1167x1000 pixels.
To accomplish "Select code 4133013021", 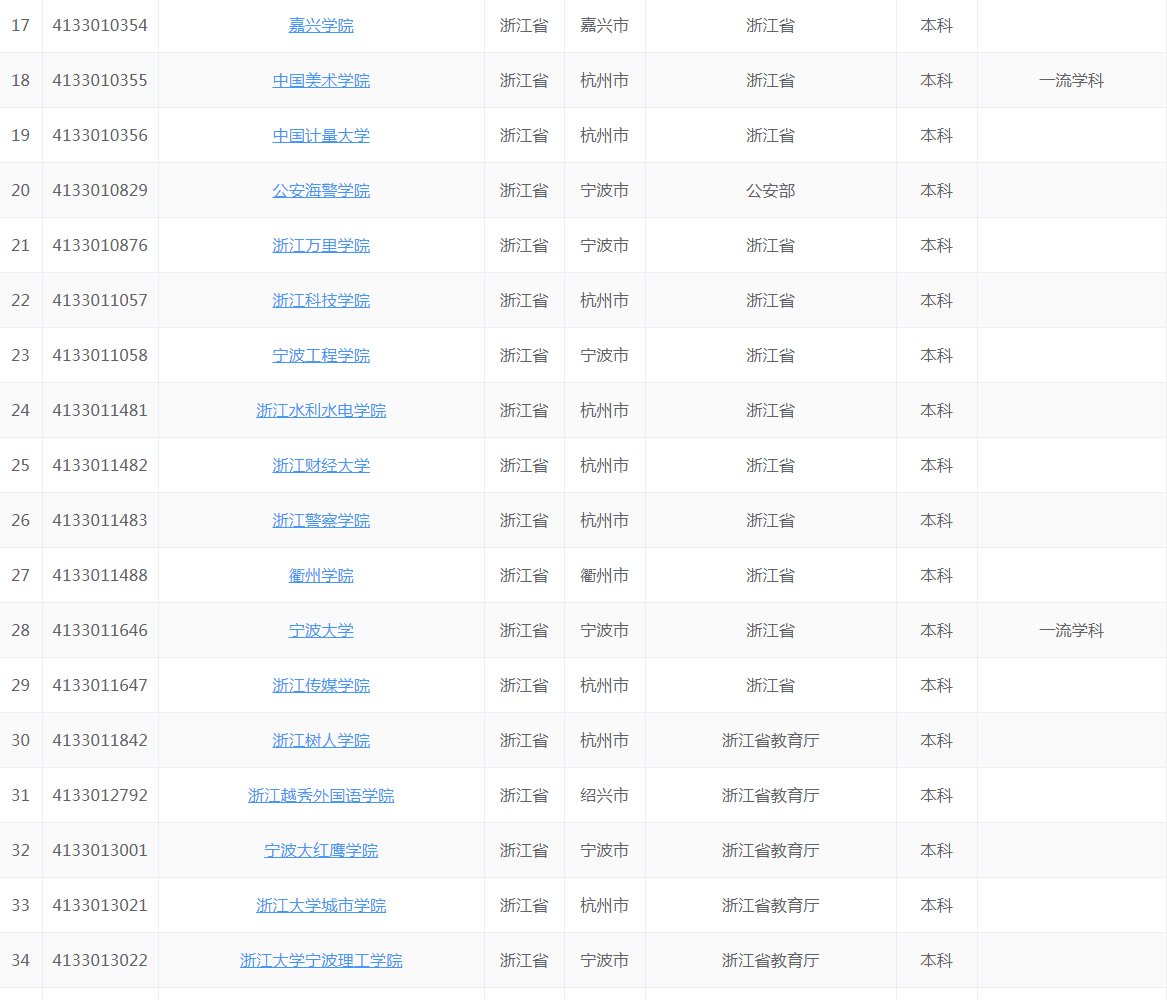I will click(x=100, y=906).
